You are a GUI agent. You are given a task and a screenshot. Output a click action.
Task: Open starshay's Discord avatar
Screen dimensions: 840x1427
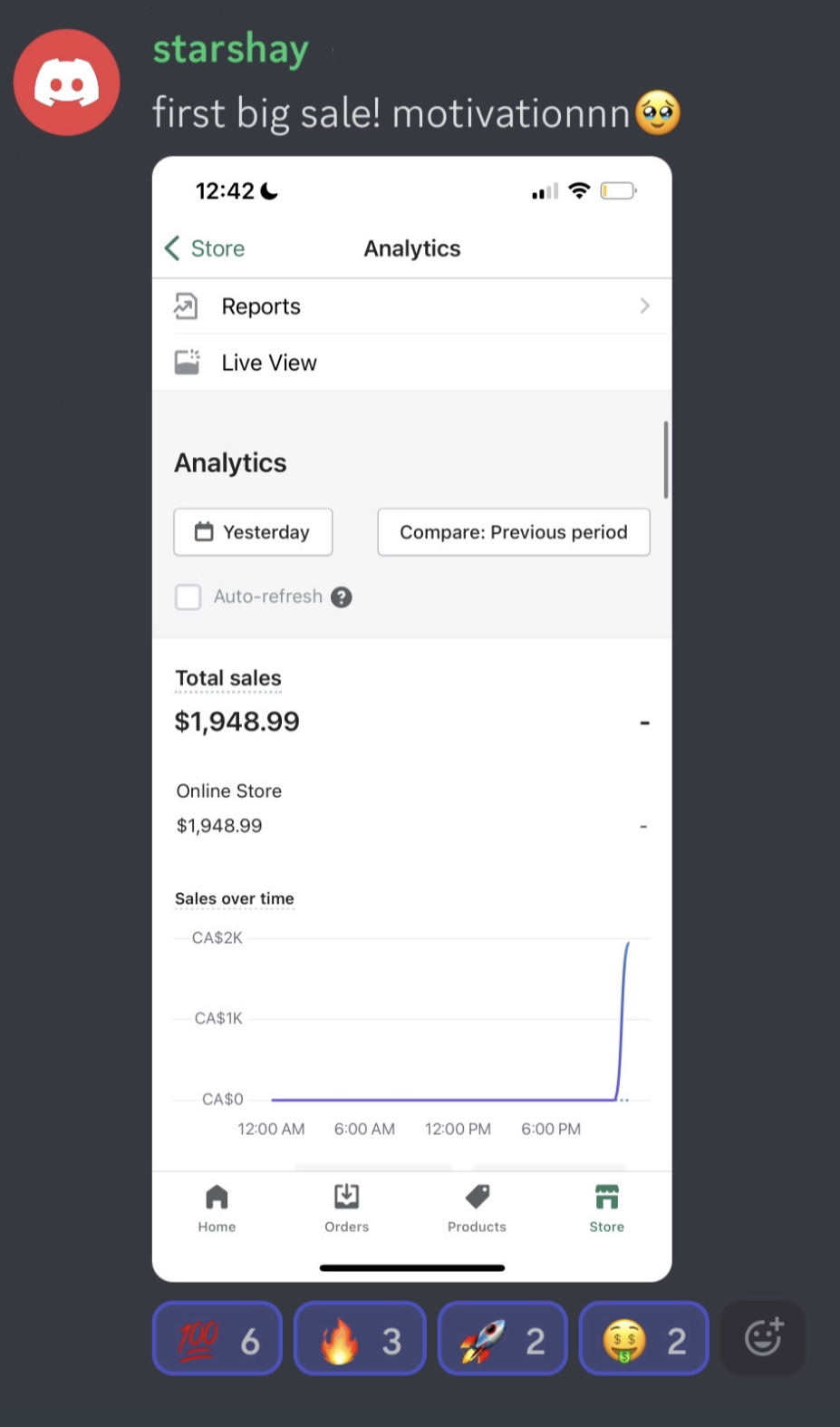(x=66, y=83)
